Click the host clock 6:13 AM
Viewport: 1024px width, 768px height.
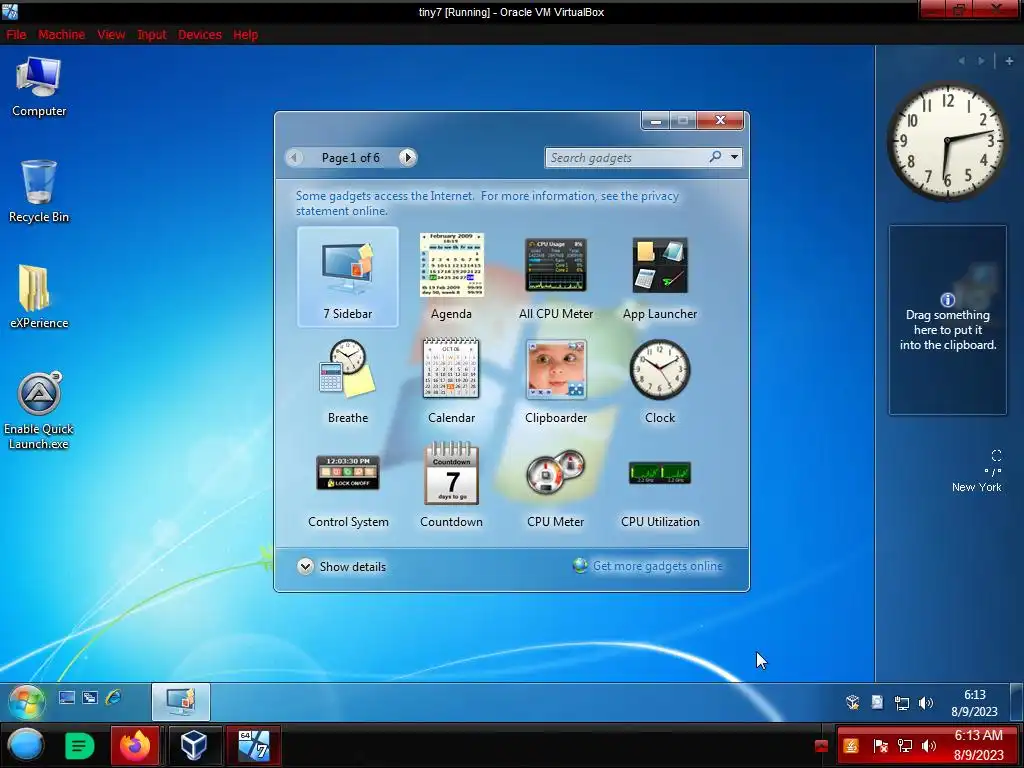(978, 745)
